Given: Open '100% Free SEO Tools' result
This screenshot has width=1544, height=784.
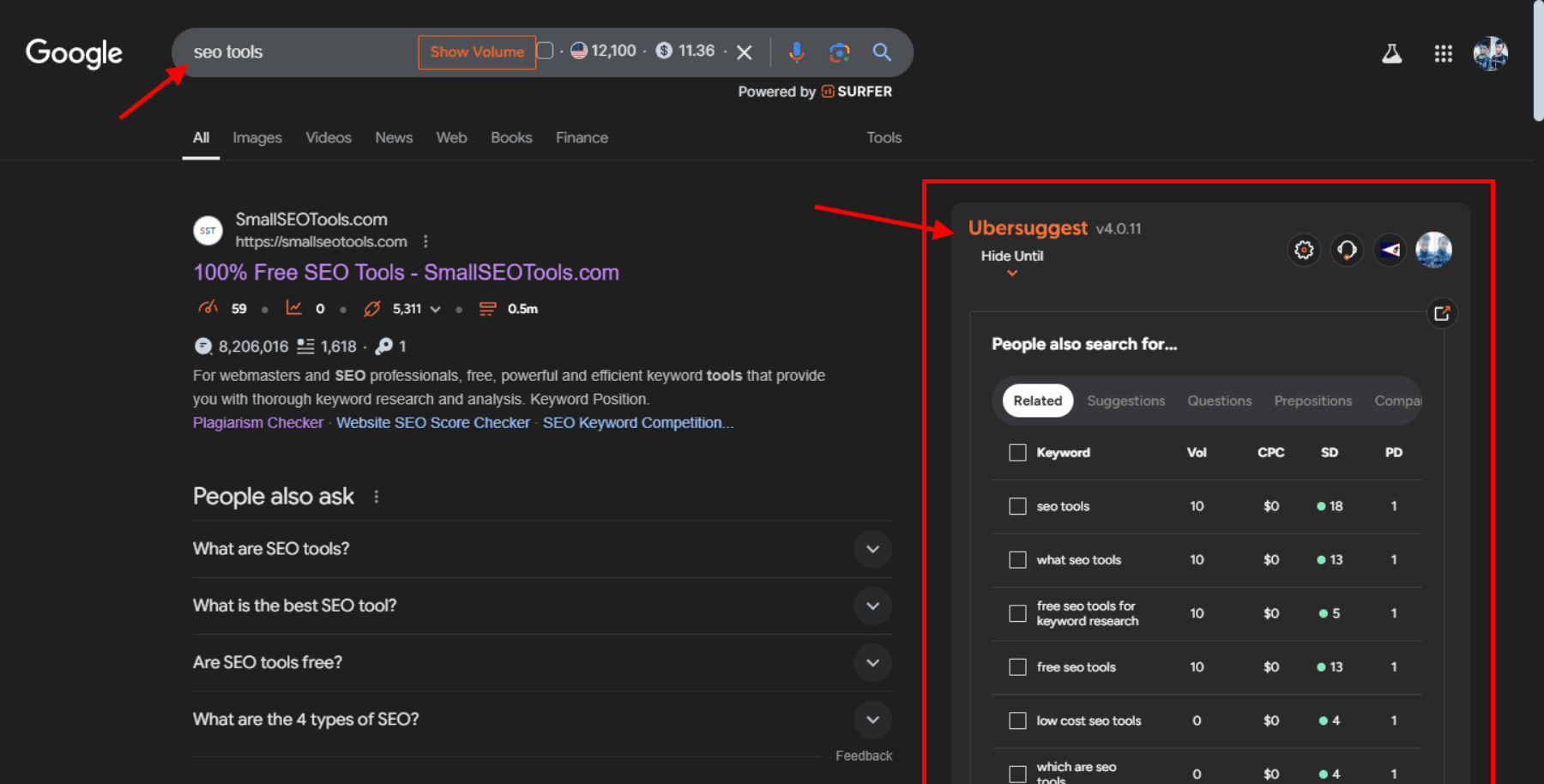Looking at the screenshot, I should [406, 272].
